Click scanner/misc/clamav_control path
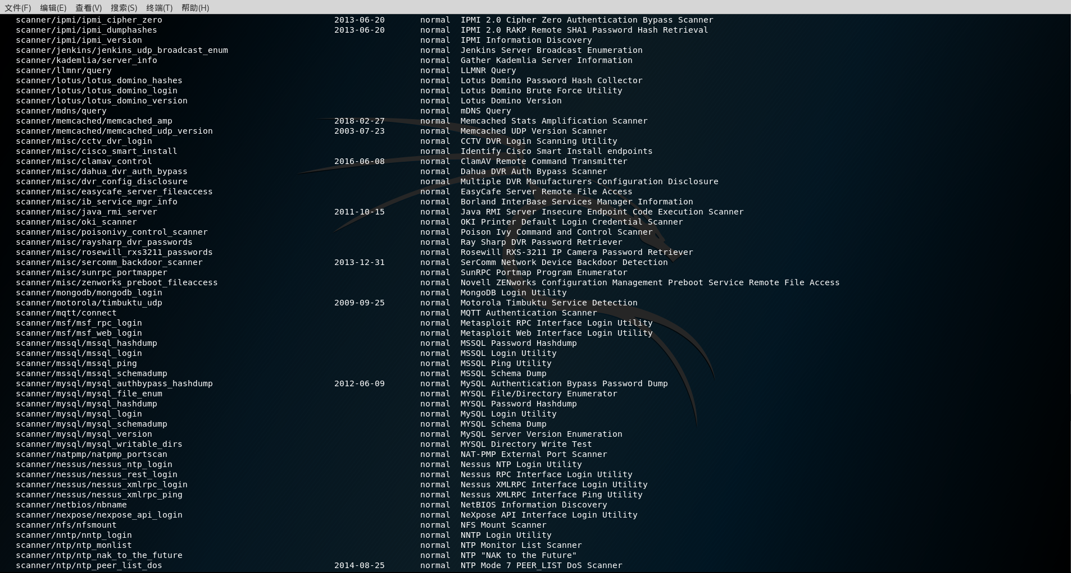Image resolution: width=1071 pixels, height=573 pixels. pyautogui.click(x=83, y=161)
